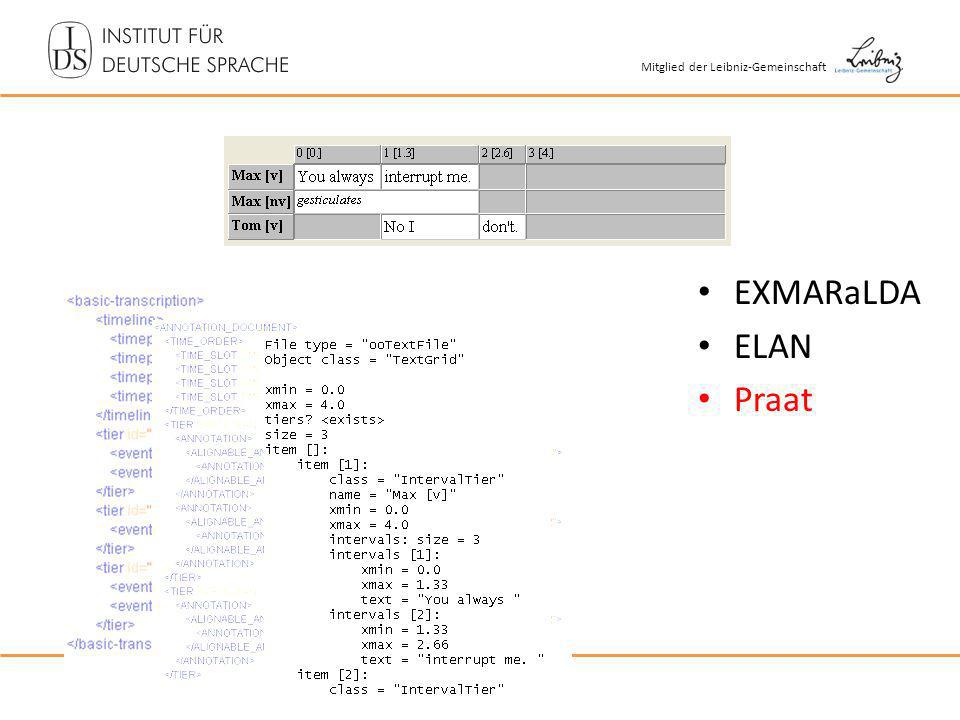Click the 'intervals: size = 3' line
The width and height of the screenshot is (960, 720).
(405, 539)
